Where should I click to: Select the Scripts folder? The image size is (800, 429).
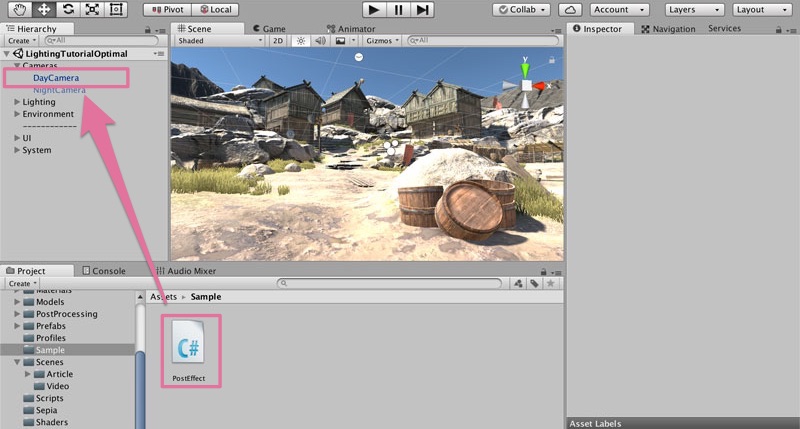[x=49, y=398]
